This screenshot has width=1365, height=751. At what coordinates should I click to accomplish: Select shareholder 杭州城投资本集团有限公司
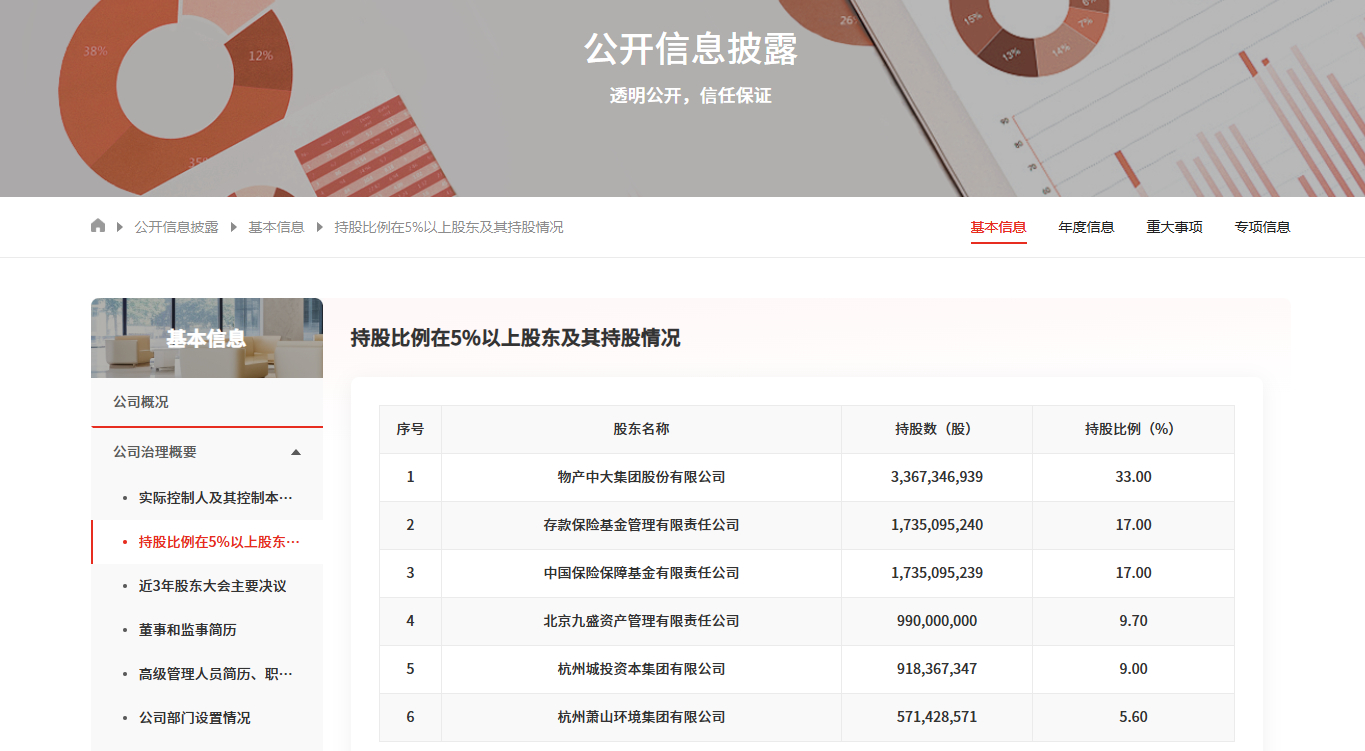click(x=641, y=669)
